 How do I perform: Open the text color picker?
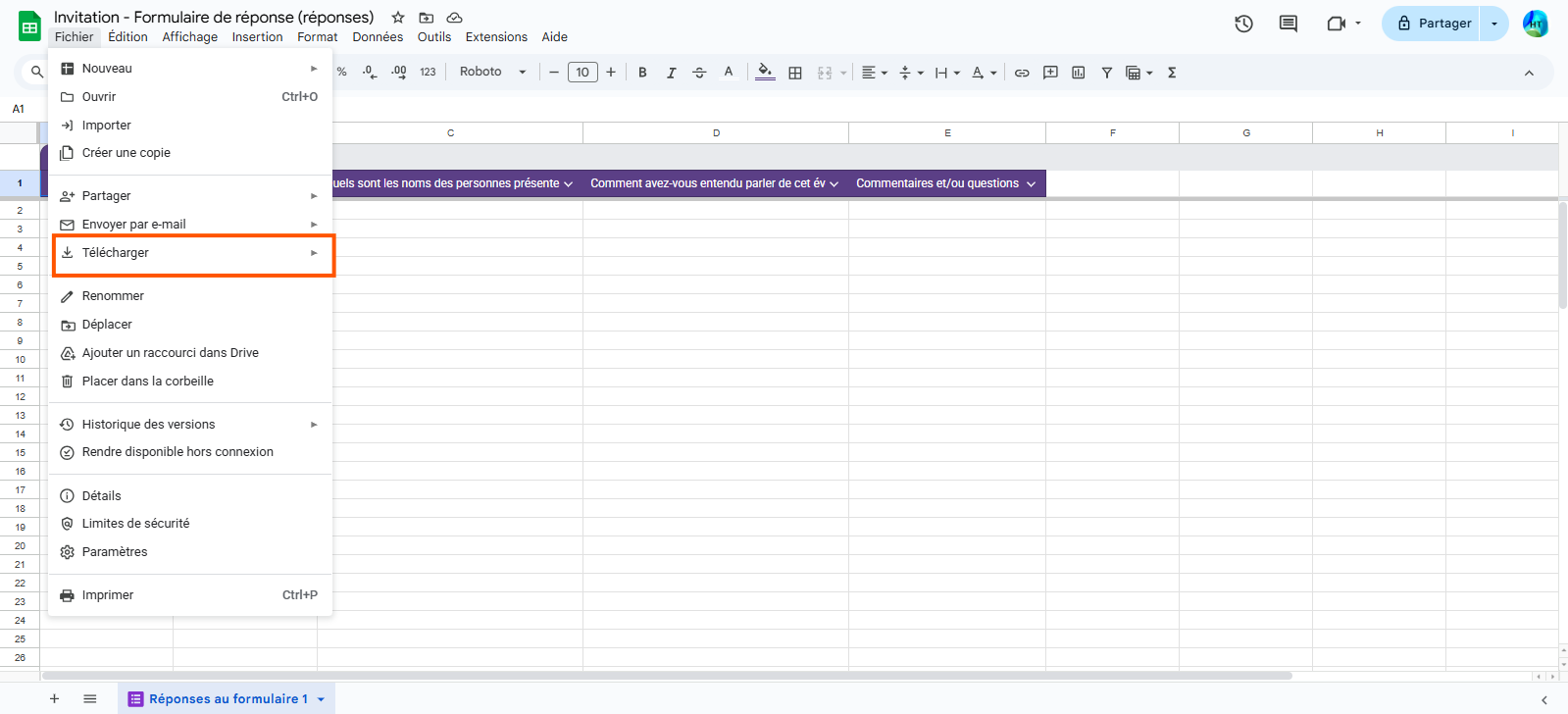tap(728, 72)
